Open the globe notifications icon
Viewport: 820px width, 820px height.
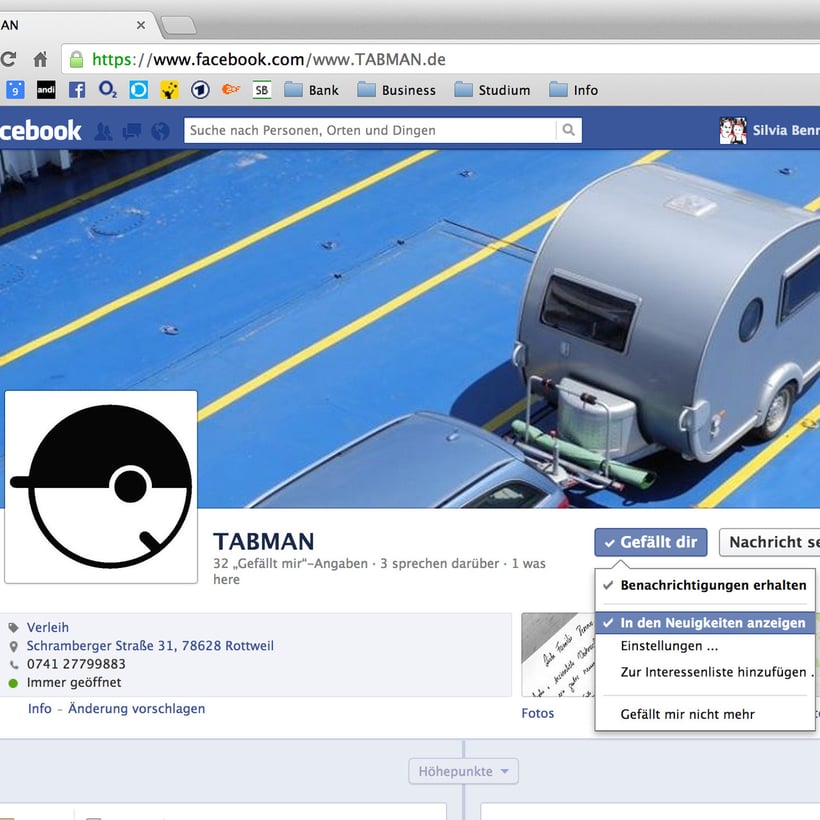(x=158, y=131)
